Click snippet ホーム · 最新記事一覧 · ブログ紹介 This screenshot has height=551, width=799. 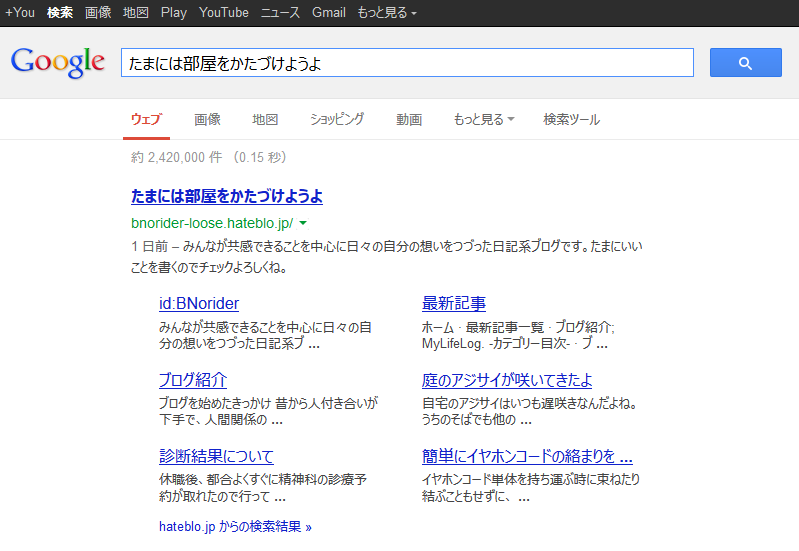click(x=518, y=335)
